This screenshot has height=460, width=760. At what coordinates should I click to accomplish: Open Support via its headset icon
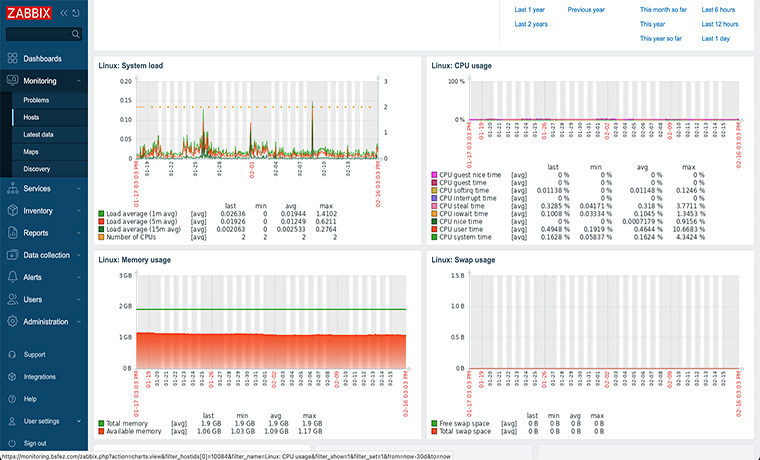11,354
